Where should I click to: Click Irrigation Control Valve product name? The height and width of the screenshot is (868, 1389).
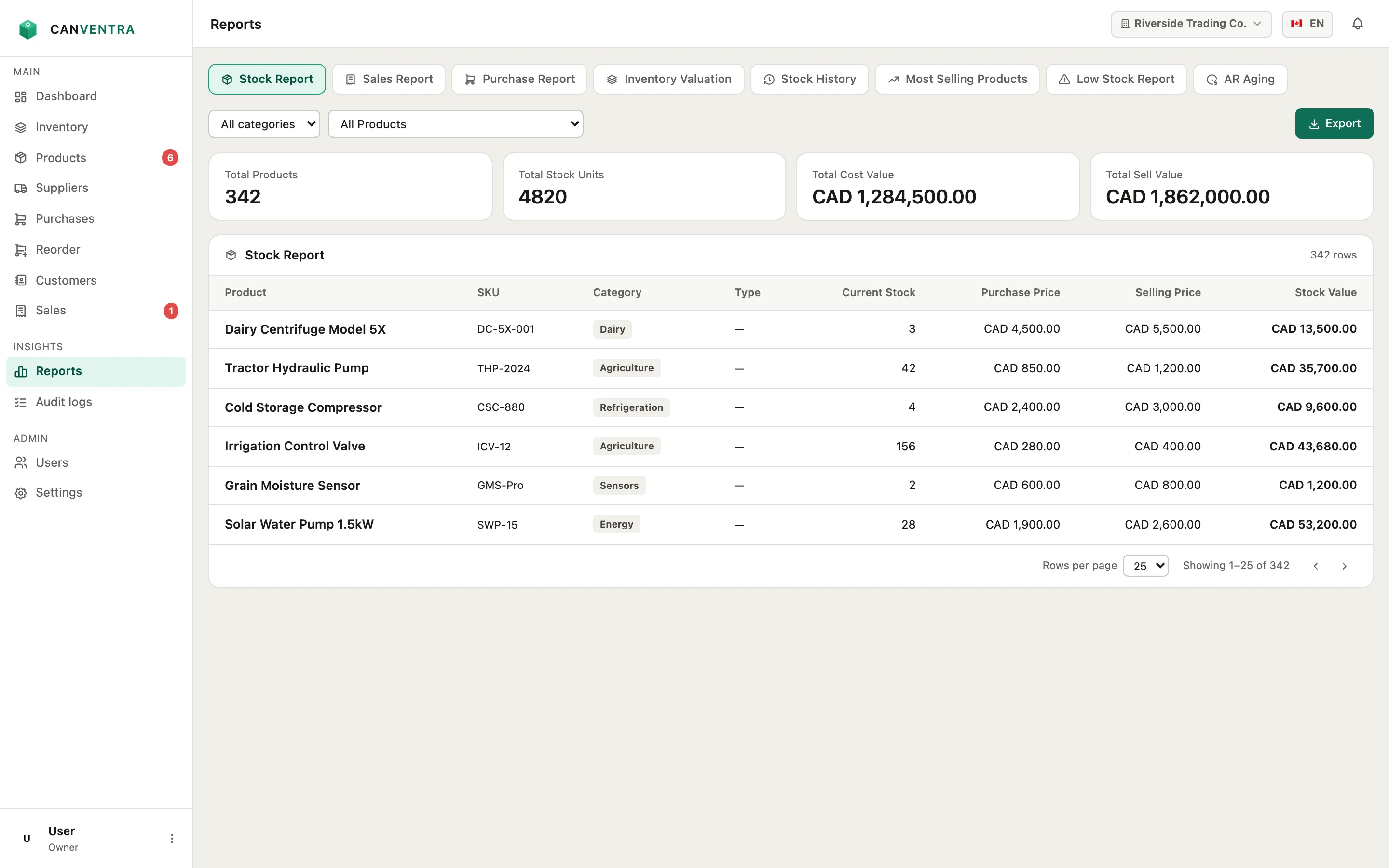click(295, 446)
